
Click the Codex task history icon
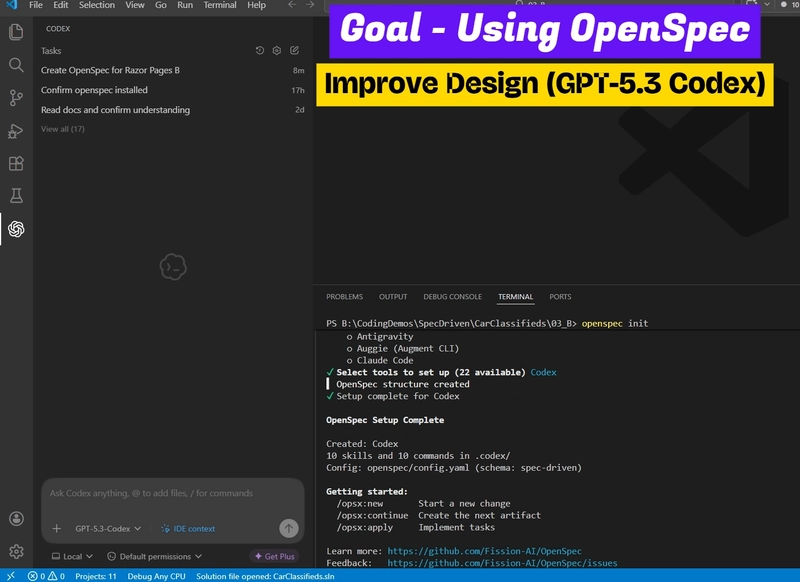pos(260,51)
